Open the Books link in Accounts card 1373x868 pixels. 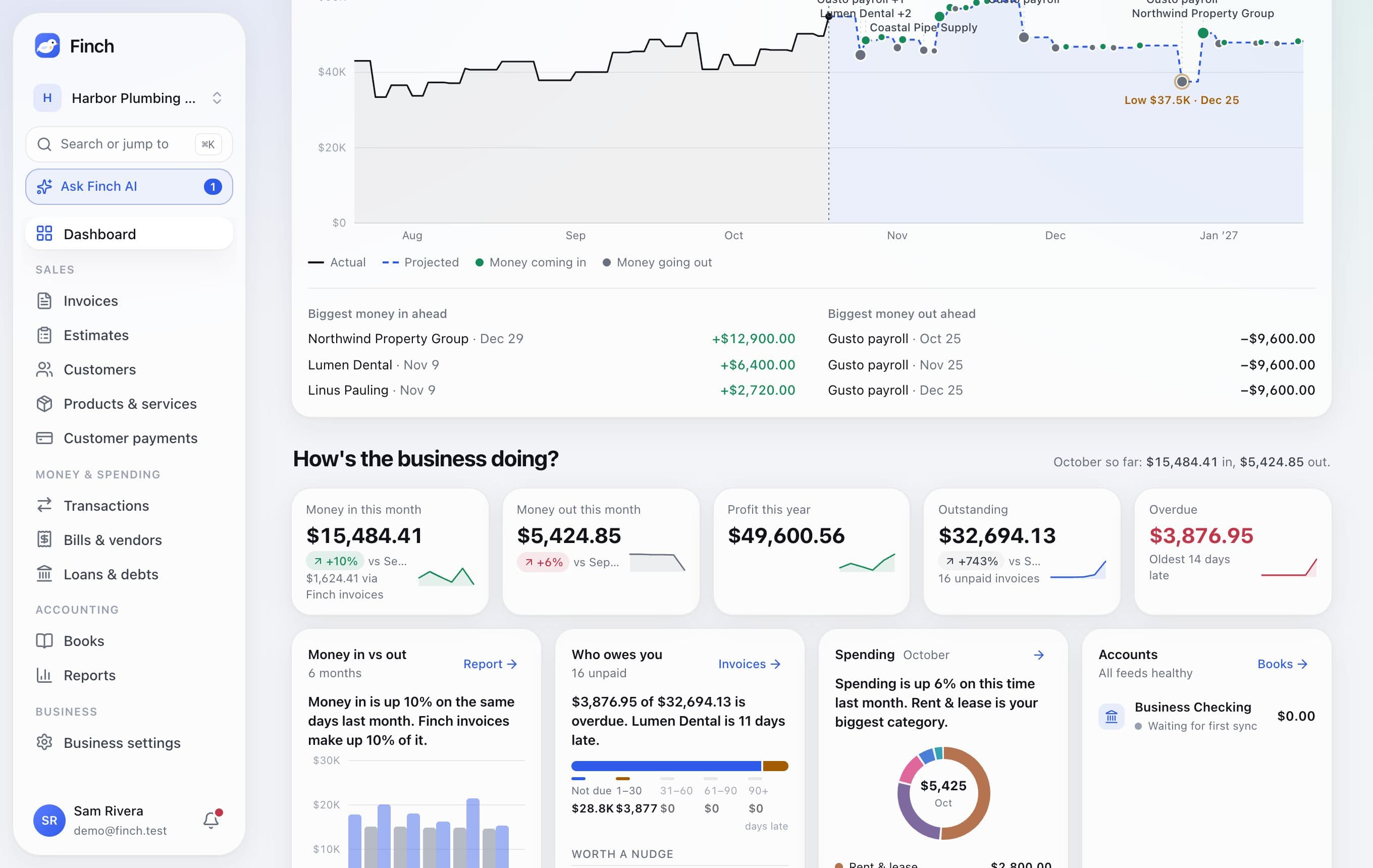click(x=1282, y=664)
